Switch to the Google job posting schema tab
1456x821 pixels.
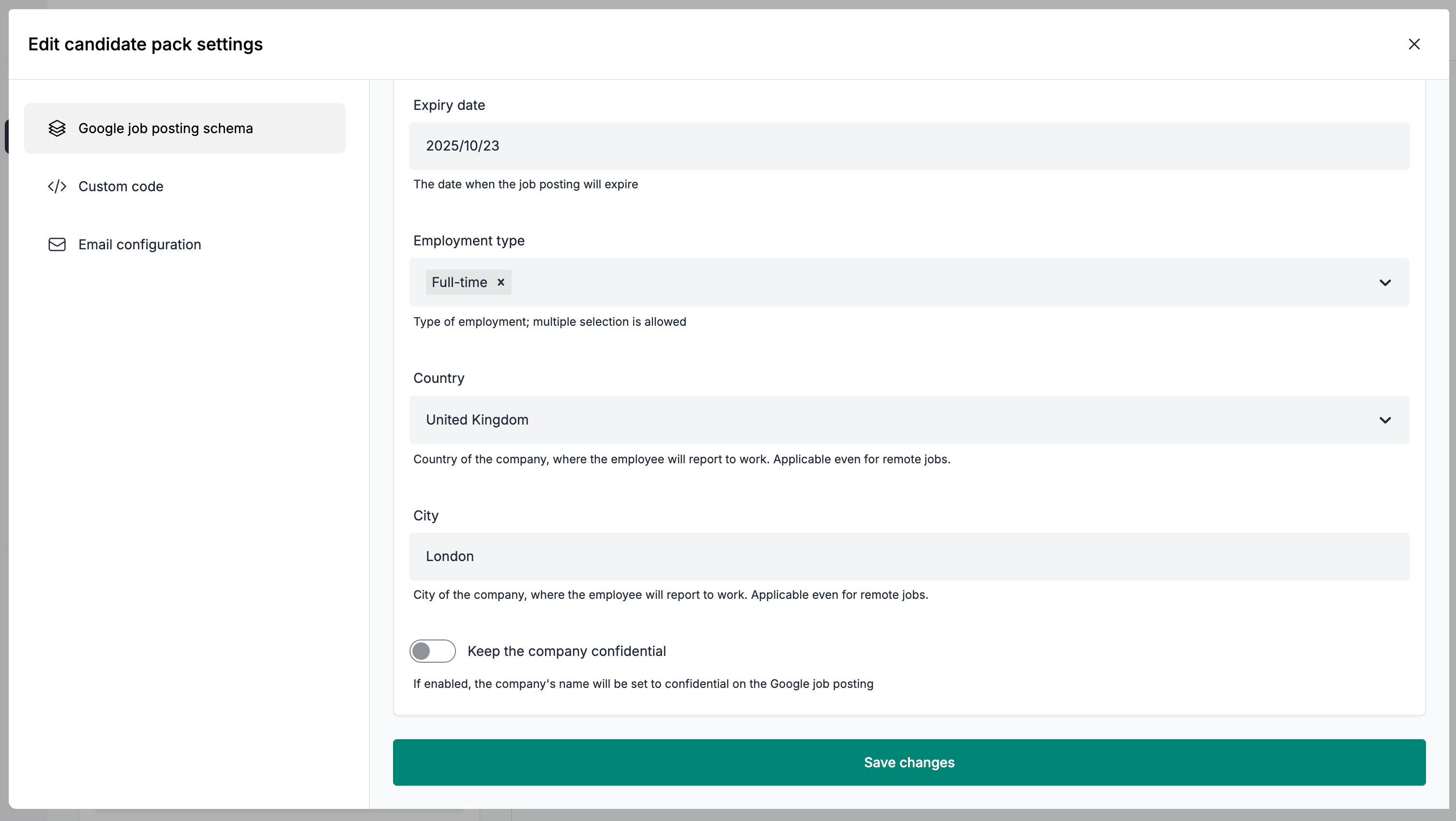(x=166, y=128)
